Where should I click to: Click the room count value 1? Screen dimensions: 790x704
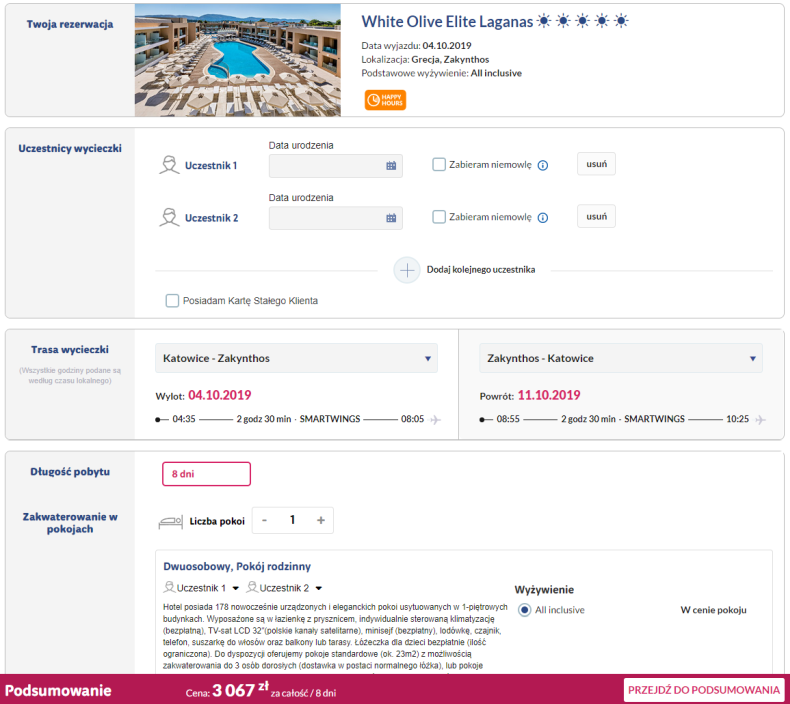tap(292, 520)
